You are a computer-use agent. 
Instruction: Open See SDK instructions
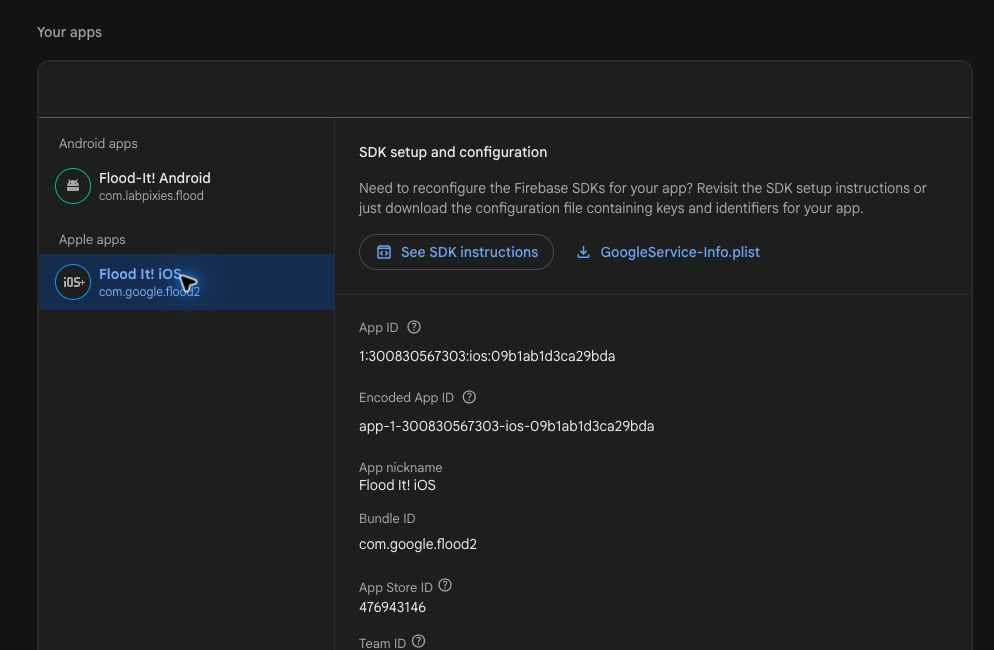pos(456,252)
